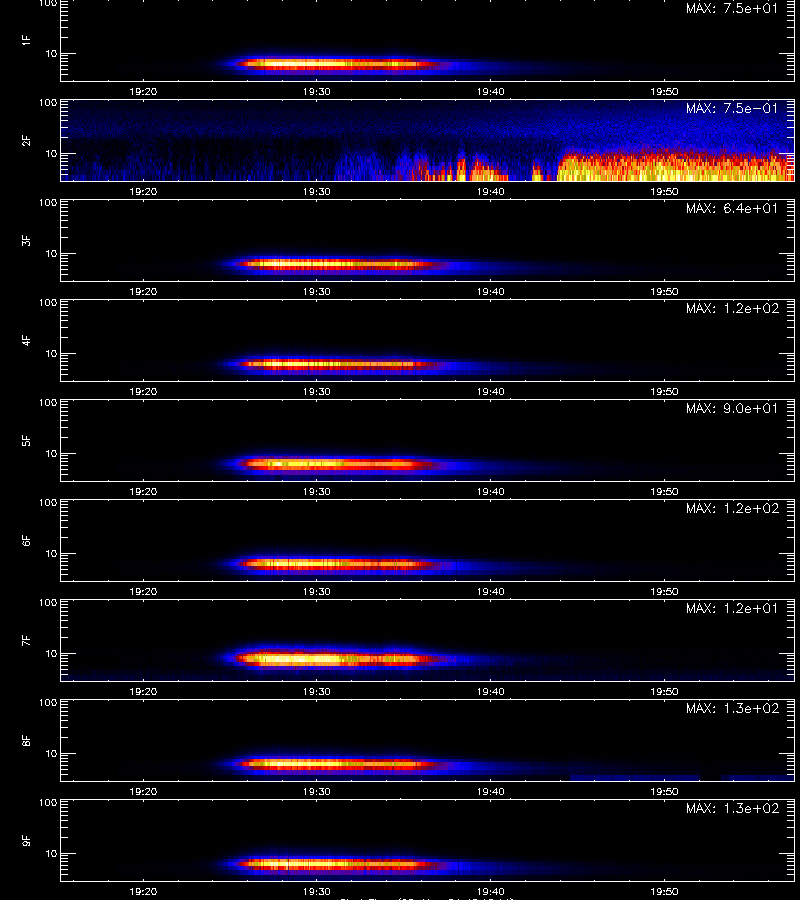The image size is (800, 900).
Task: Click the 4F panel axis label
Action: 26,340
